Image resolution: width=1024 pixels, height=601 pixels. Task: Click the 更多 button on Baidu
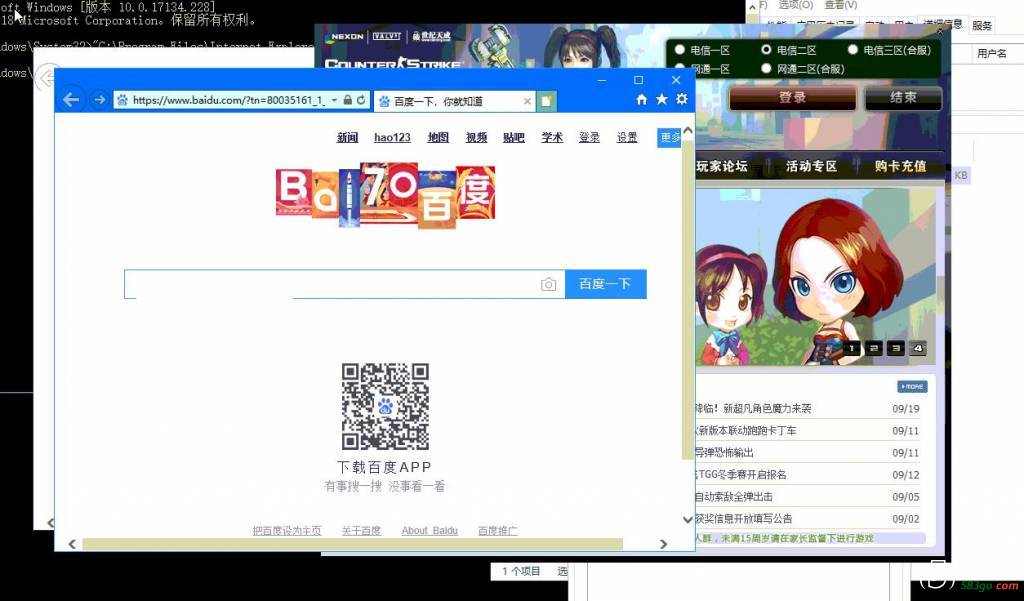point(669,137)
